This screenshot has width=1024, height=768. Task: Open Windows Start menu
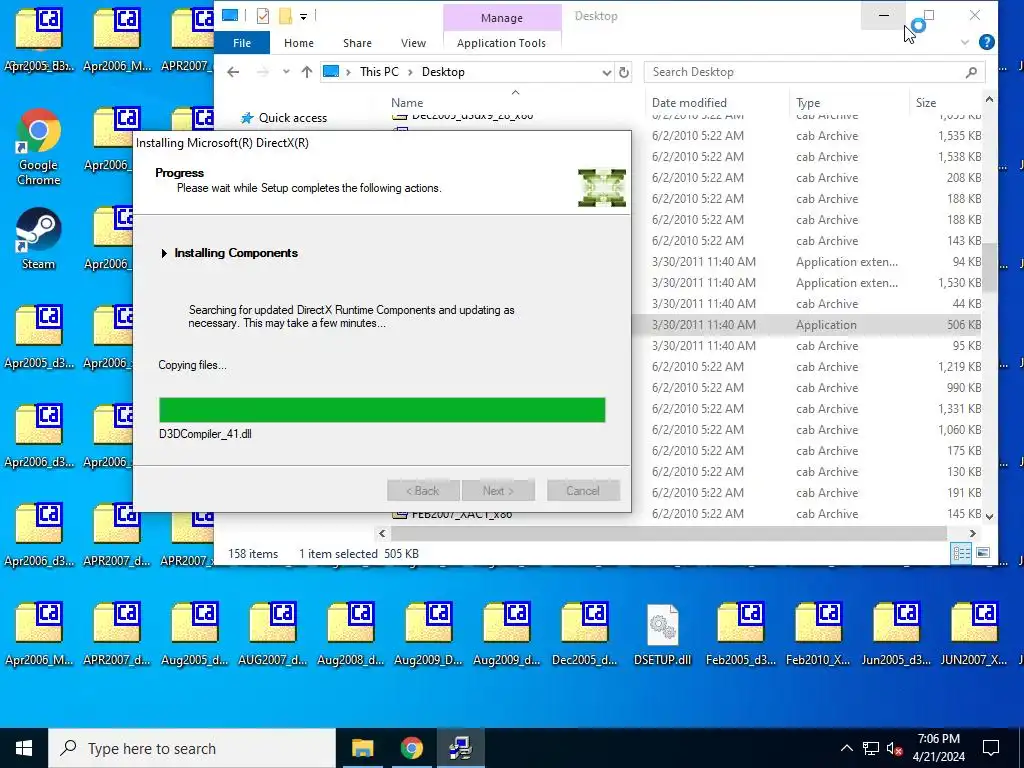pos(24,748)
